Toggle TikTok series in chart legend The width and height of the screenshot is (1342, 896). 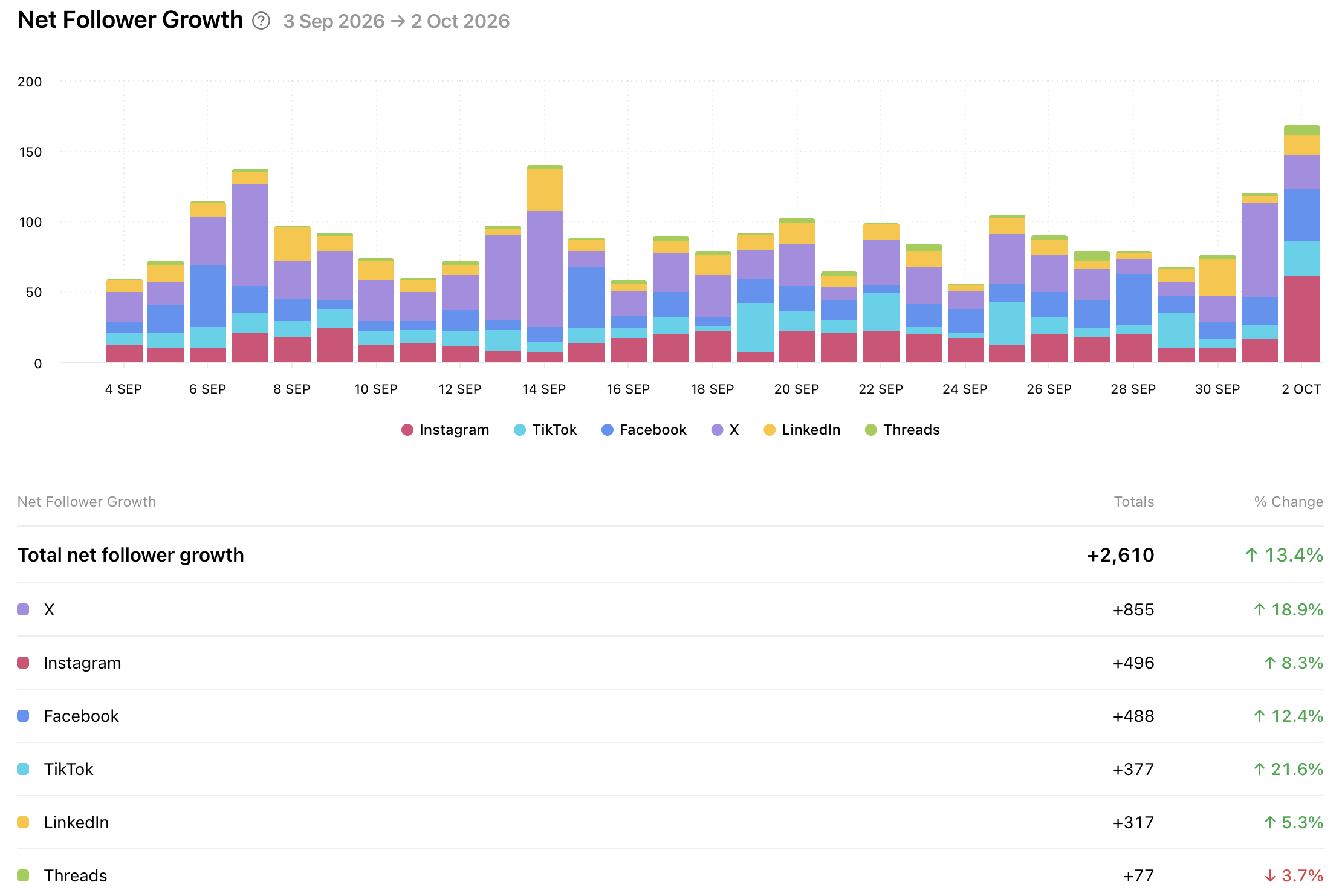tap(545, 430)
